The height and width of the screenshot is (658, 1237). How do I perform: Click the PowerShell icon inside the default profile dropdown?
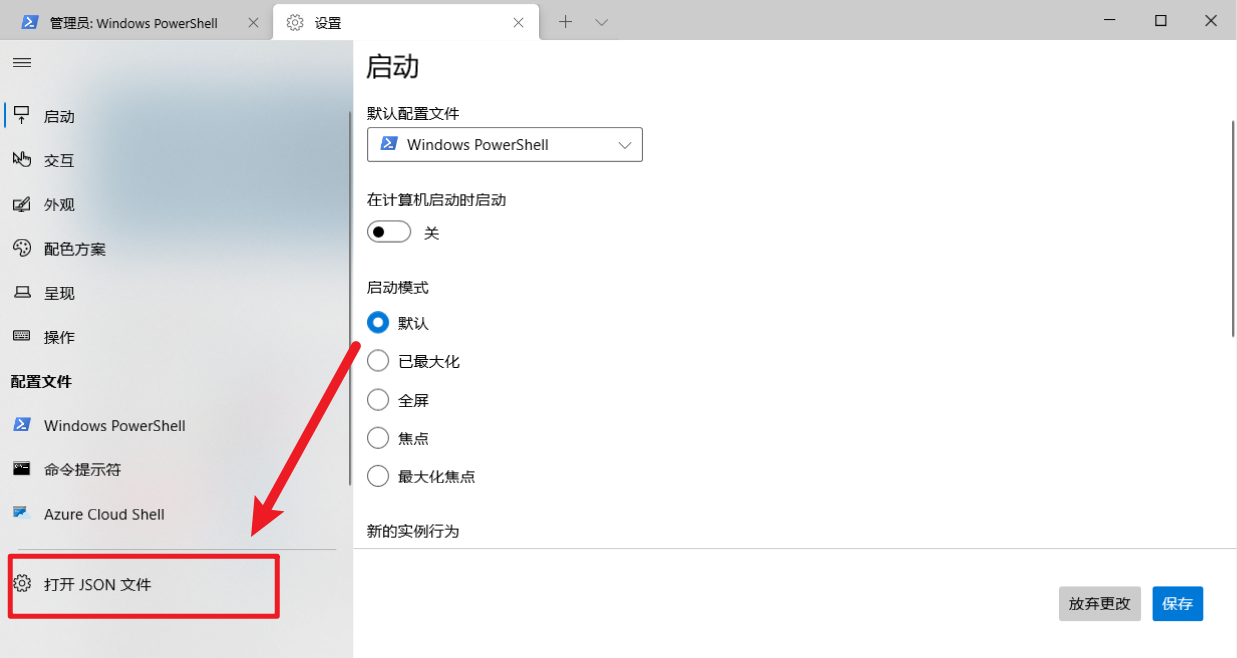390,144
